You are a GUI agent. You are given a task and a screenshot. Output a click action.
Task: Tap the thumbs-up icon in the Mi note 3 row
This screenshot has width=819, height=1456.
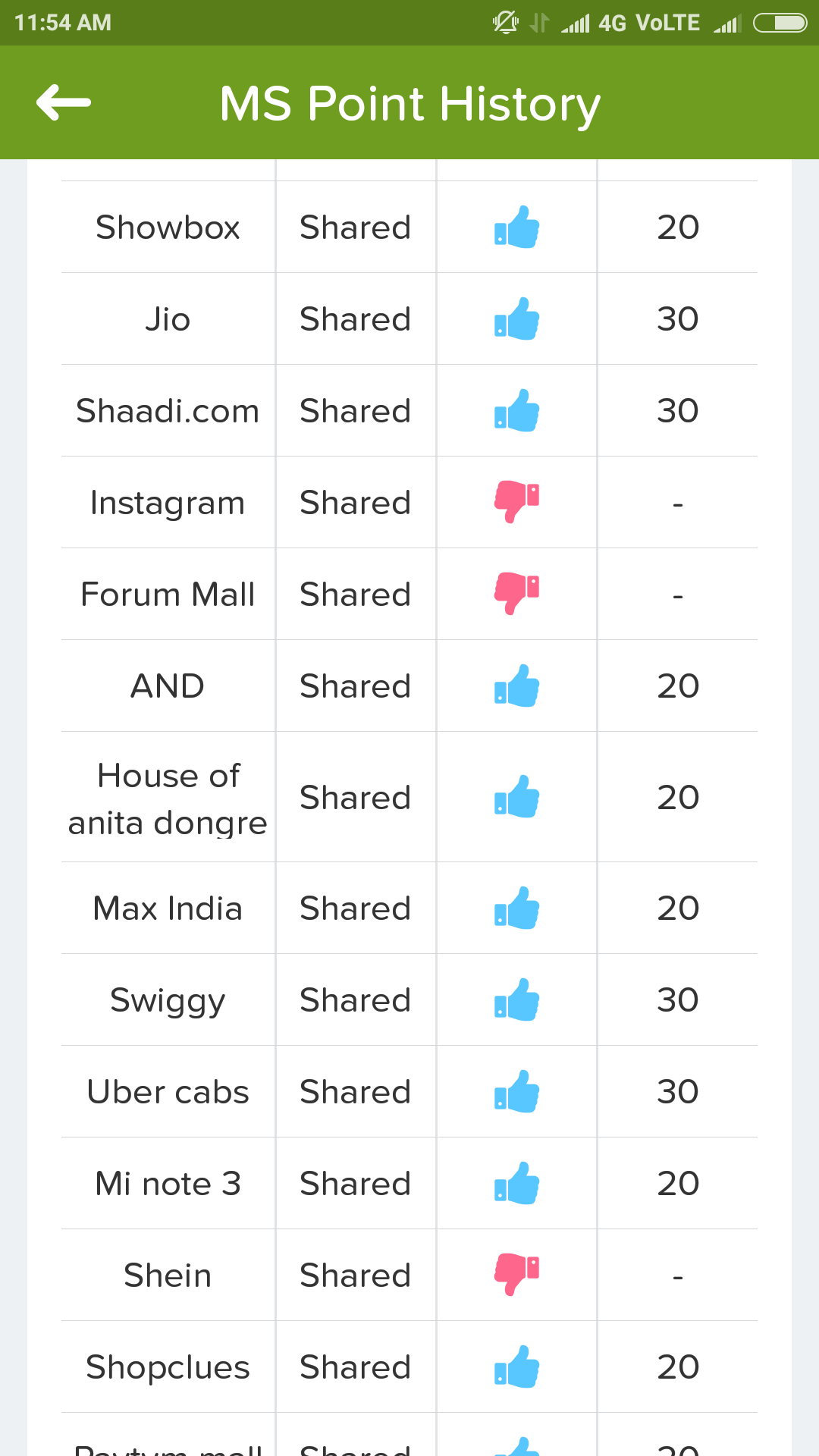coord(516,1183)
